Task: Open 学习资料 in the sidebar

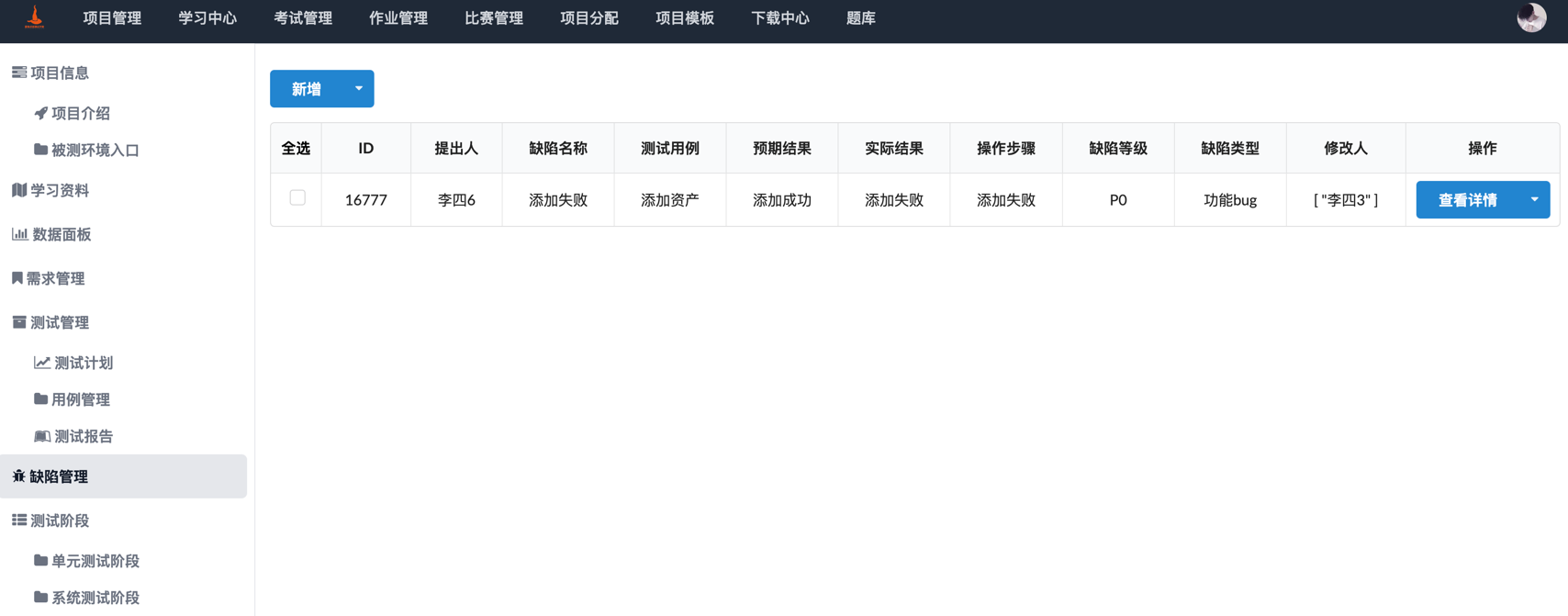Action: click(x=60, y=190)
